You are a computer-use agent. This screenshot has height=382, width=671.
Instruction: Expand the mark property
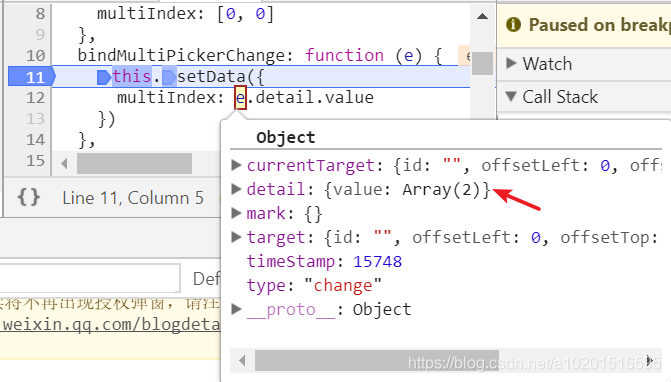(236, 213)
